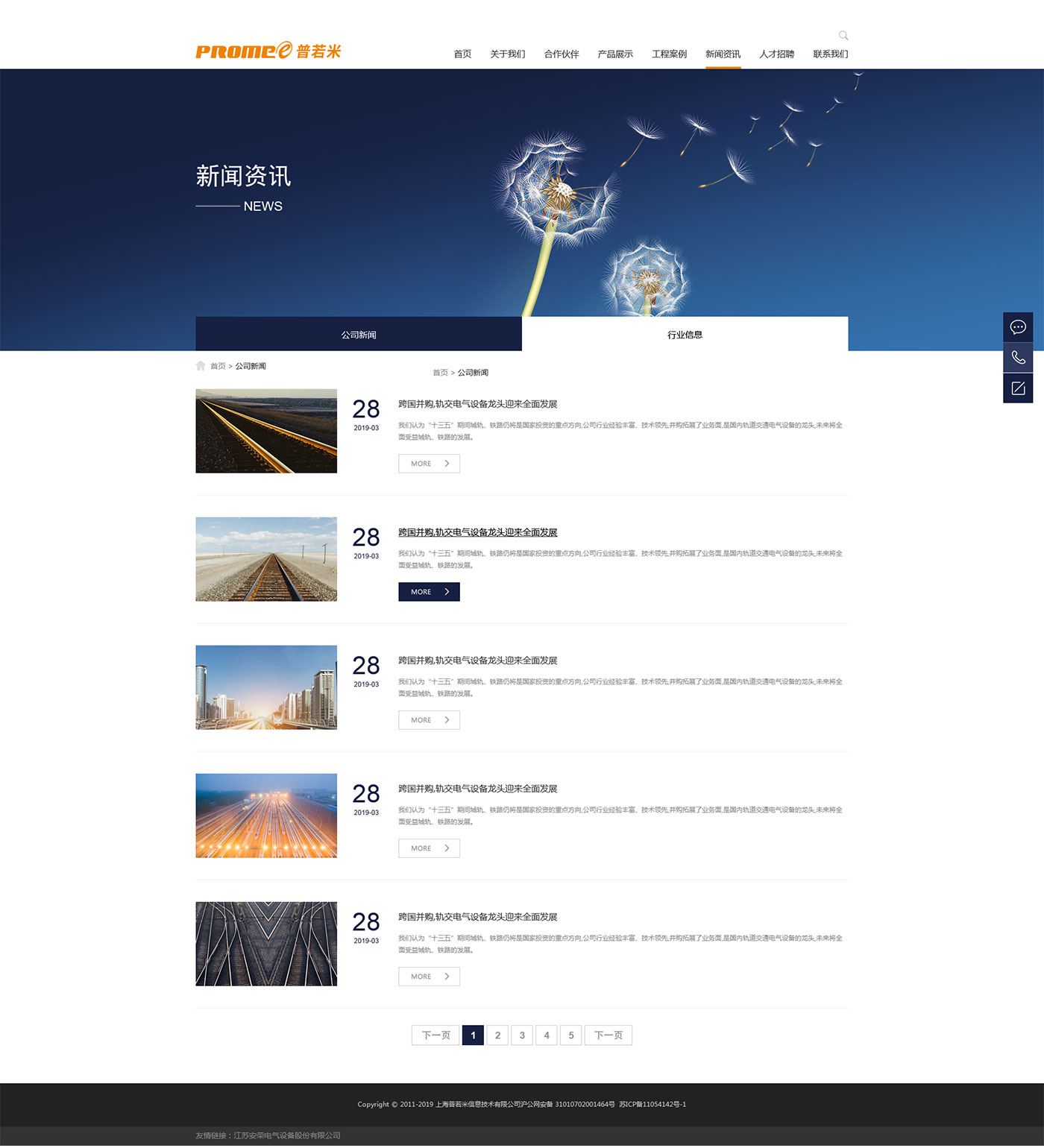Click MORE button of the first article
Image resolution: width=1044 pixels, height=1148 pixels.
(x=429, y=464)
